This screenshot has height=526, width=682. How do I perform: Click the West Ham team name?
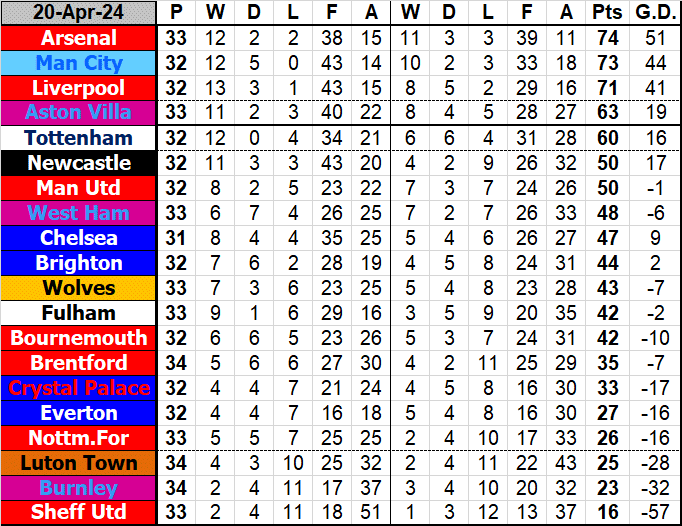click(79, 213)
